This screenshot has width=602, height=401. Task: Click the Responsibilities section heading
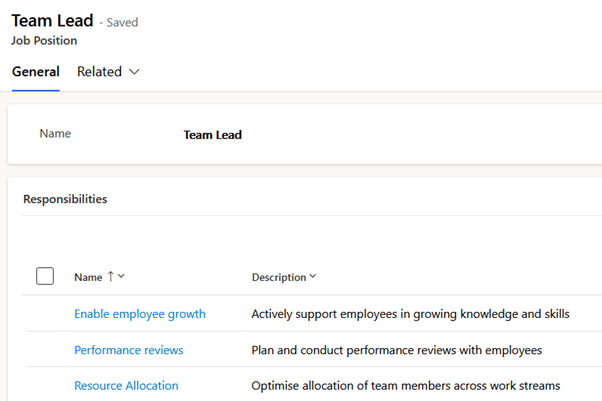pos(65,199)
